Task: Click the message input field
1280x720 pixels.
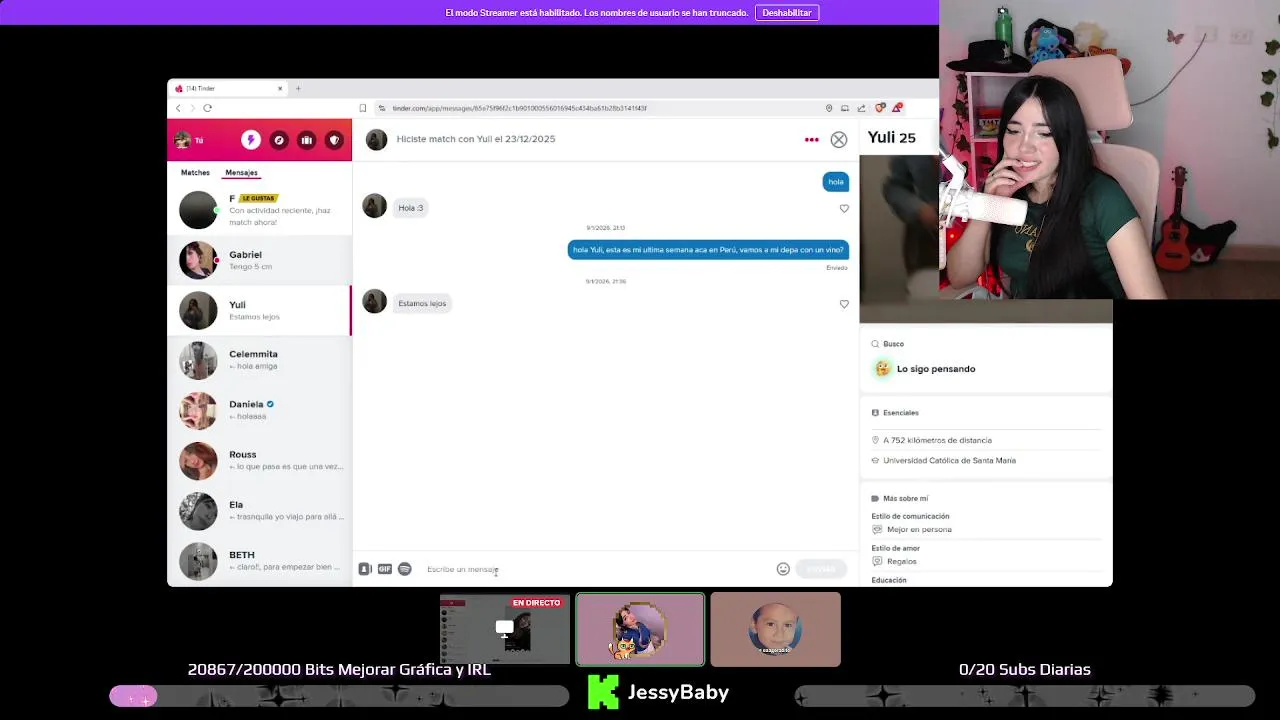Action: pos(595,569)
